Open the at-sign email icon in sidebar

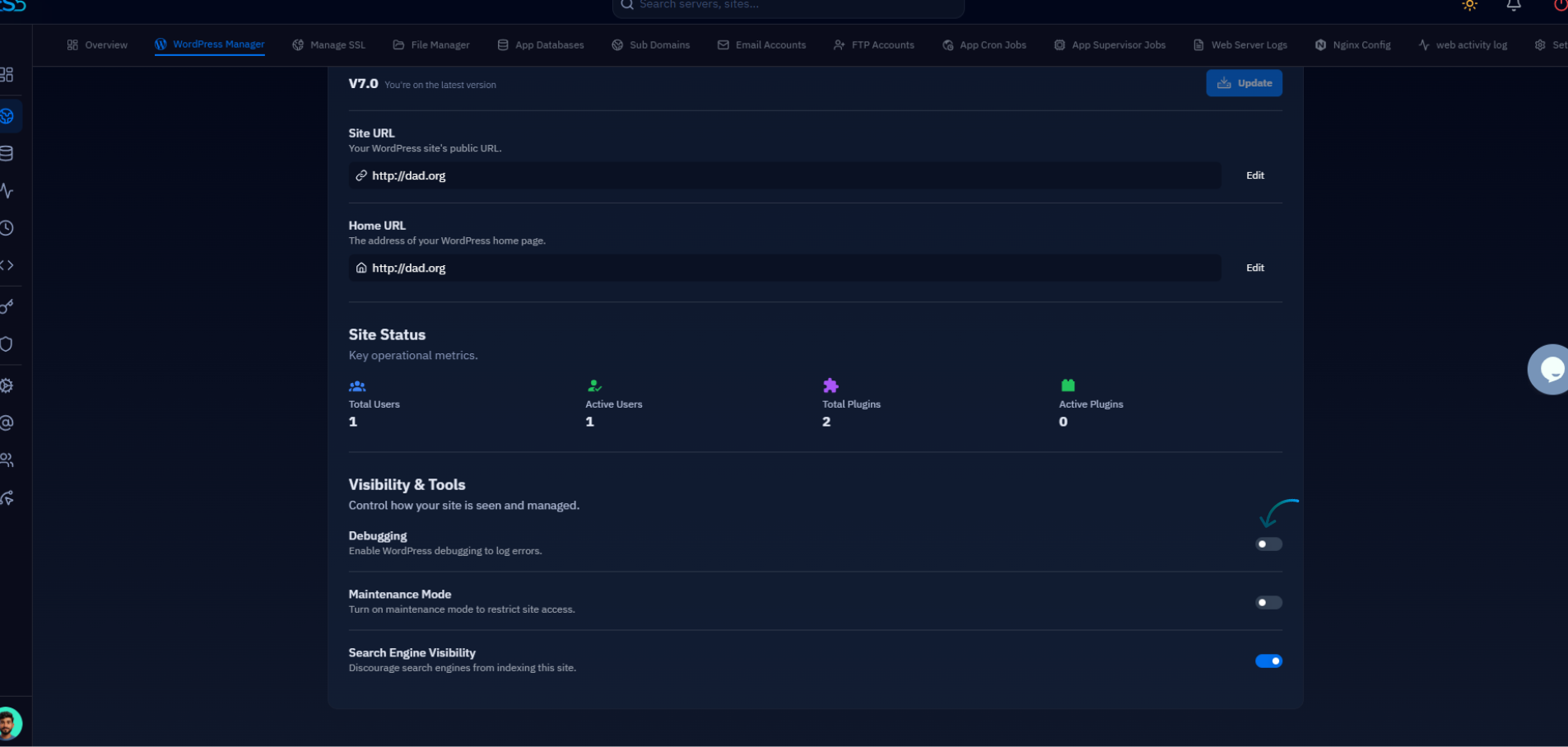pos(7,423)
